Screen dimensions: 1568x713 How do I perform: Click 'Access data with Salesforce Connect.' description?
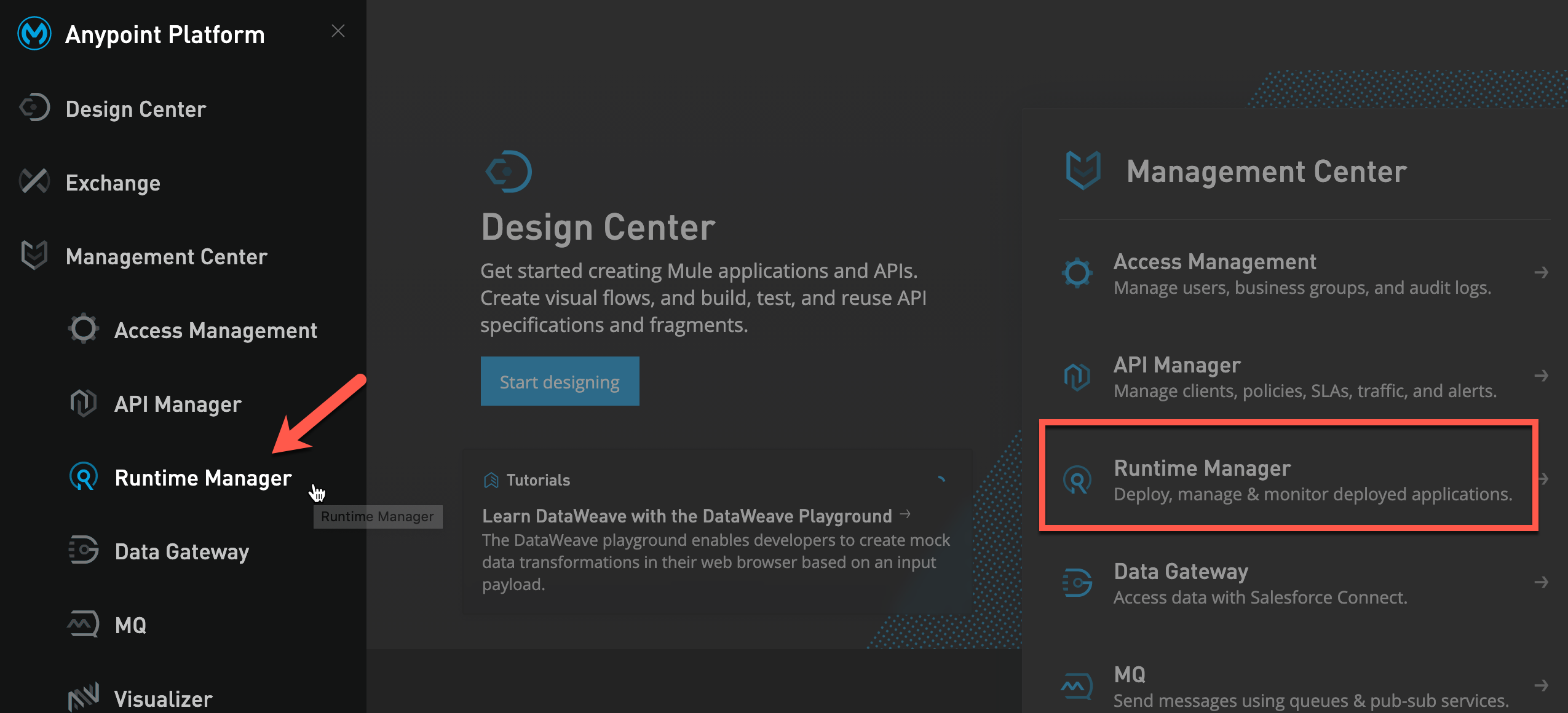pyautogui.click(x=1261, y=597)
